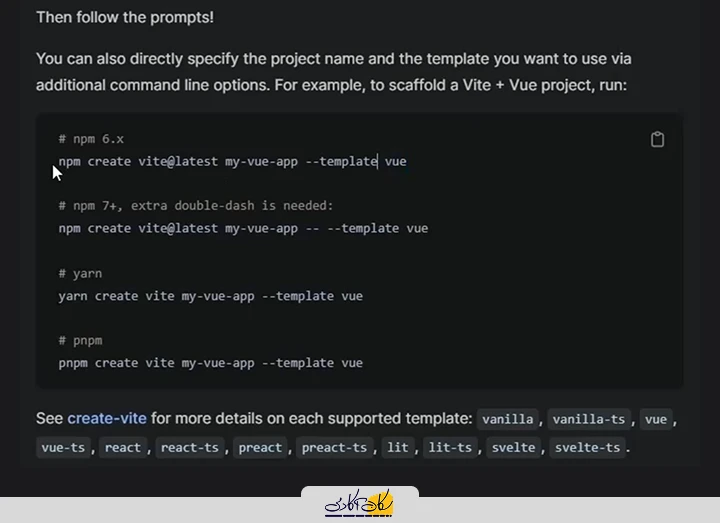Click the vue-ts template tag
The image size is (720, 523).
(63, 447)
